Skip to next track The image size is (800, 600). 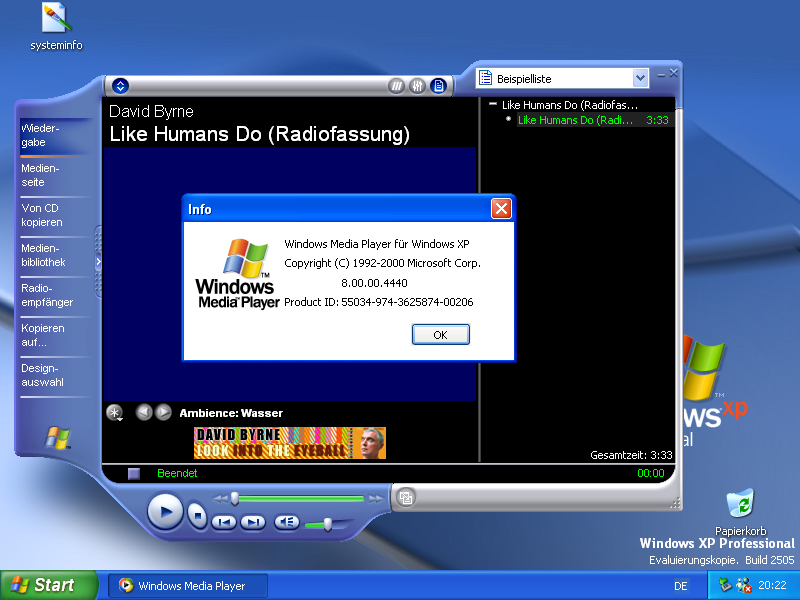point(253,522)
